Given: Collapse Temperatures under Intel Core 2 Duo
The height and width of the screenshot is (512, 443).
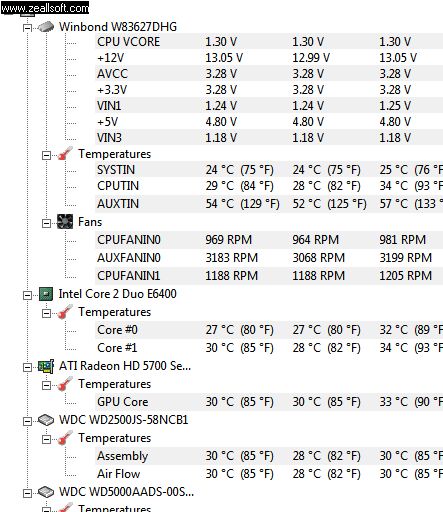Looking at the screenshot, I should pos(46,313).
